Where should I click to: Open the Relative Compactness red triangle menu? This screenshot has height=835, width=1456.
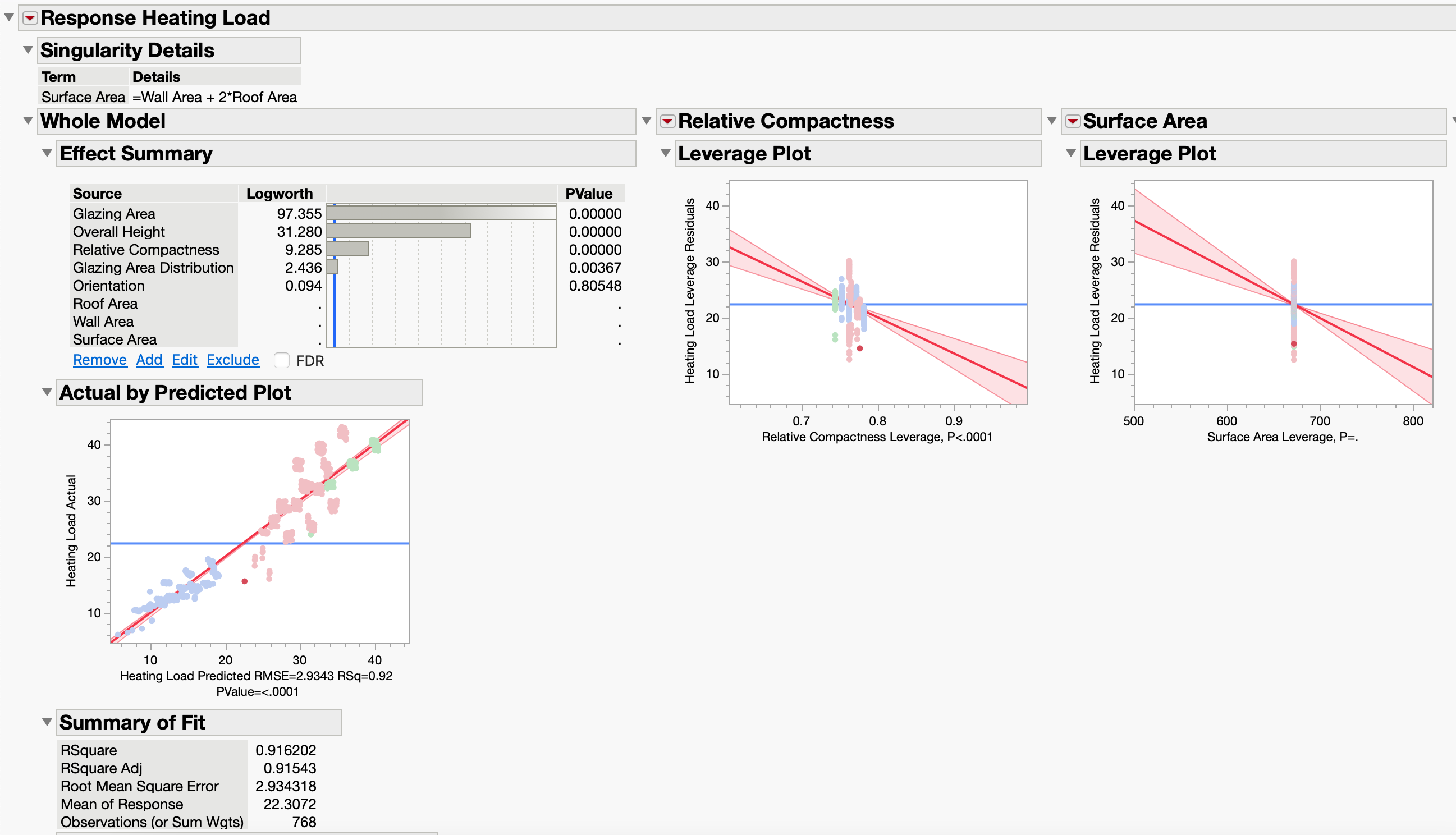pos(667,121)
